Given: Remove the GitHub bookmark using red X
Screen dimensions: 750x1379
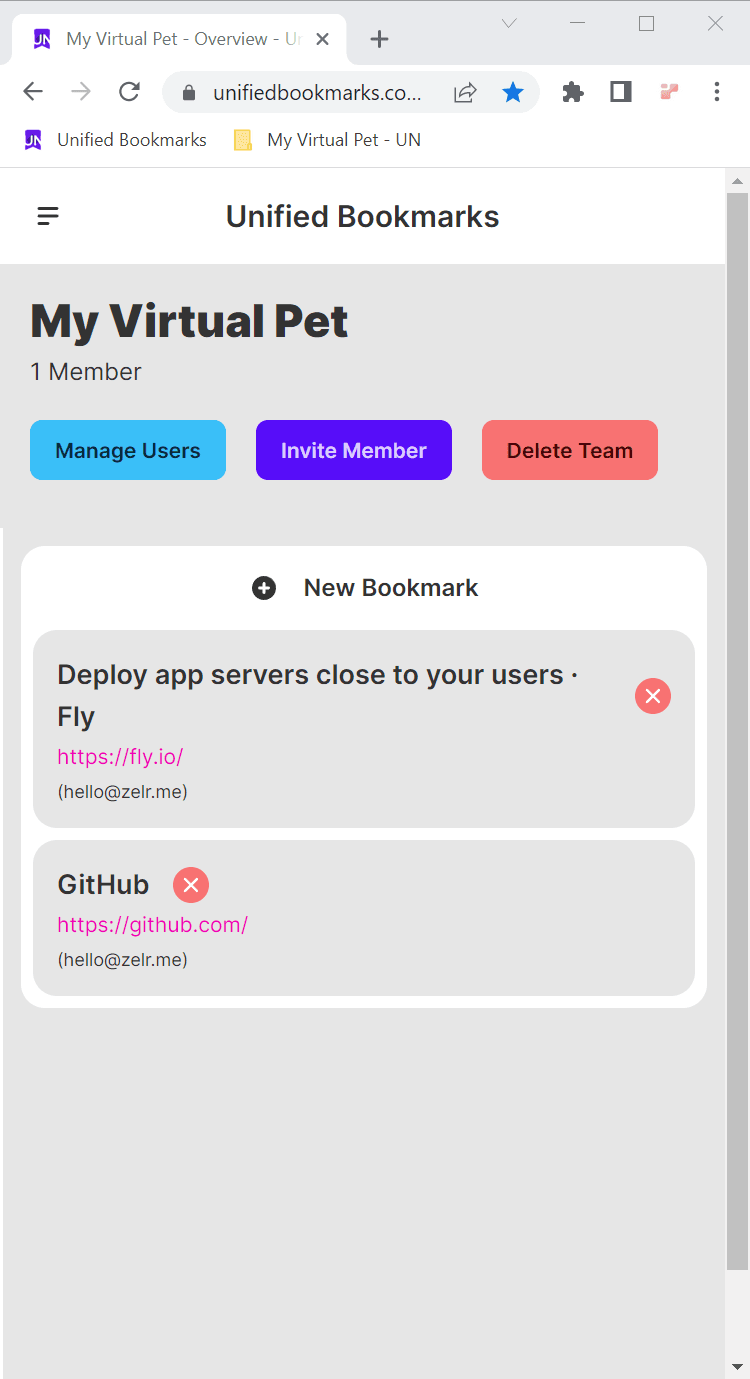Looking at the screenshot, I should point(191,885).
